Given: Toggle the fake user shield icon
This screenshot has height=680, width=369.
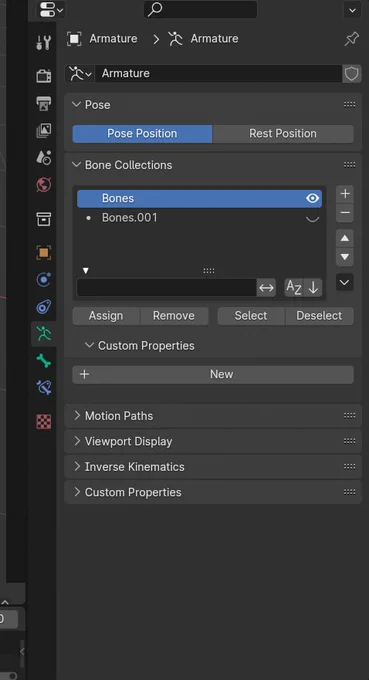Looking at the screenshot, I should 352,74.
